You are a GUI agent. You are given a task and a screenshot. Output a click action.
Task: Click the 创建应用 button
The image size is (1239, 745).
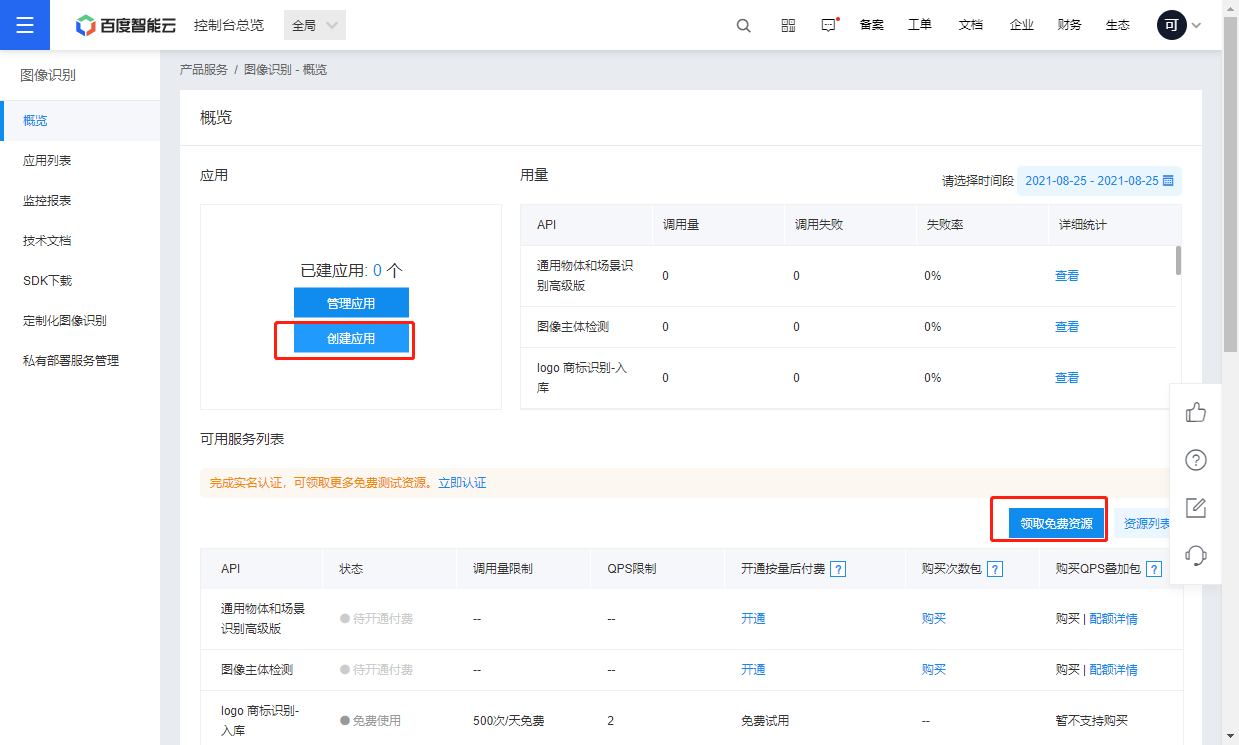coord(351,339)
